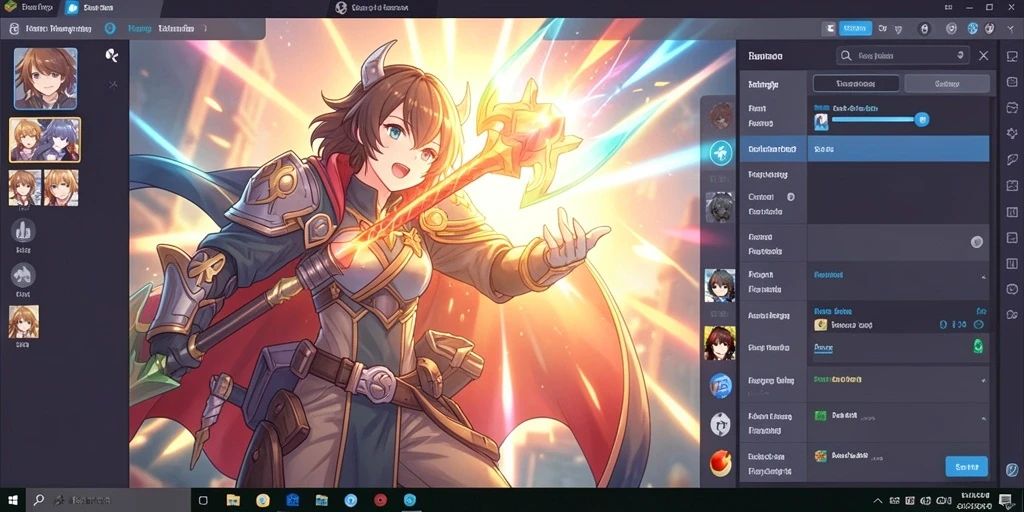
Task: Click the white pinwheel icon beside the portrait
Action: click(112, 56)
